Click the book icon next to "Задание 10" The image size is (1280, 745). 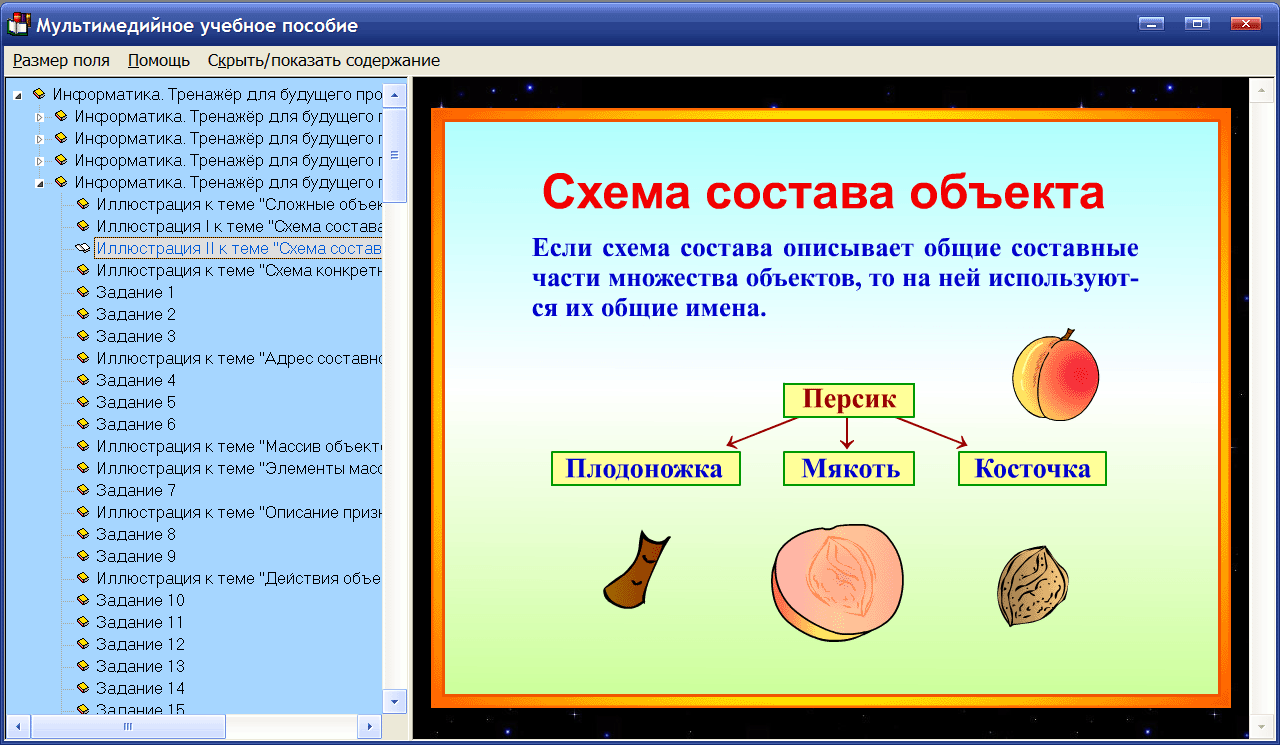[85, 600]
